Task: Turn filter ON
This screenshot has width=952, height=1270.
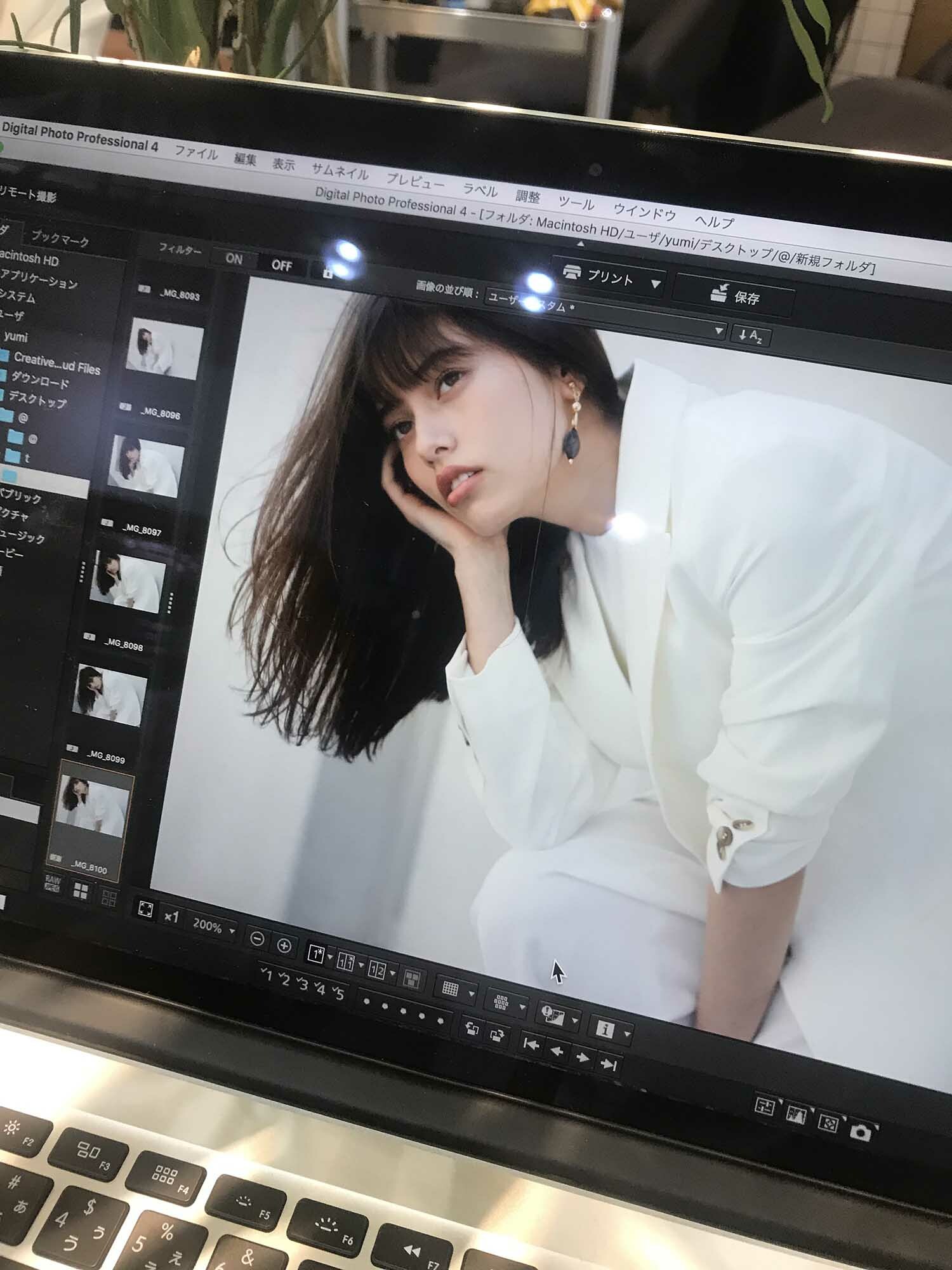Action: [x=234, y=258]
